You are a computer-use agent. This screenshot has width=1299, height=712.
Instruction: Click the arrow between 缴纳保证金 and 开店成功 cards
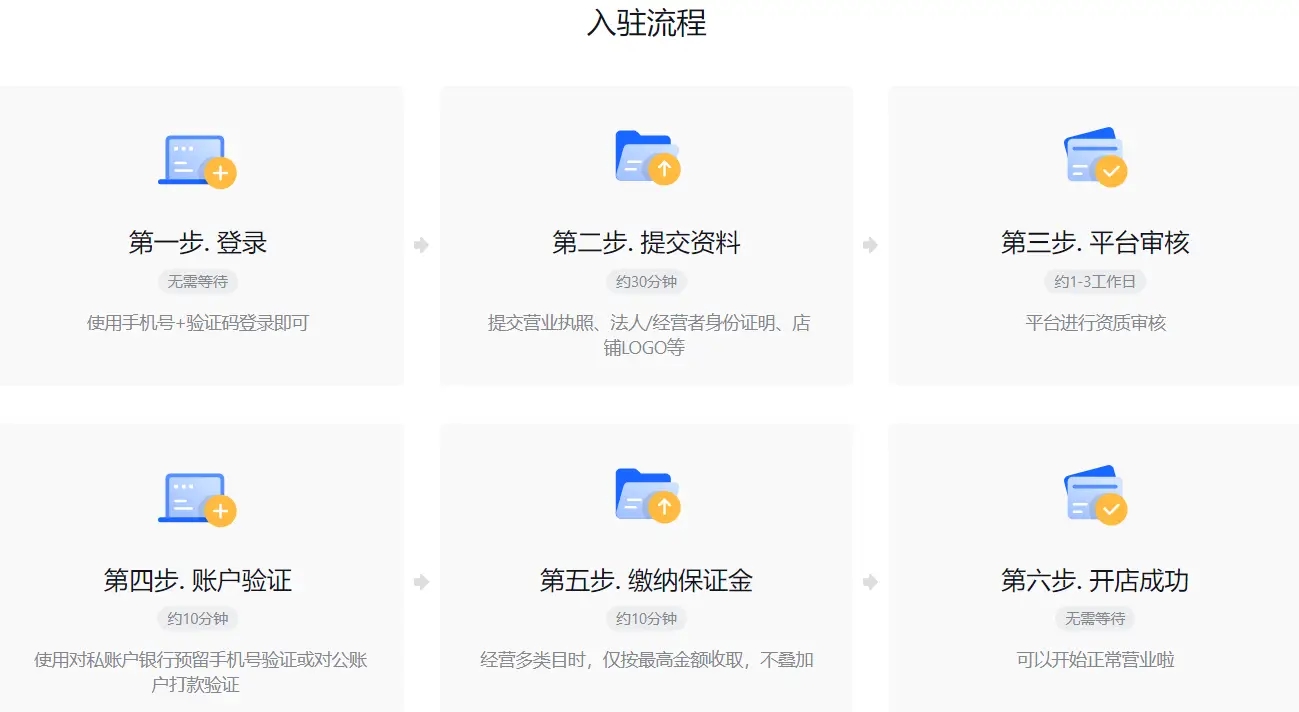870,582
